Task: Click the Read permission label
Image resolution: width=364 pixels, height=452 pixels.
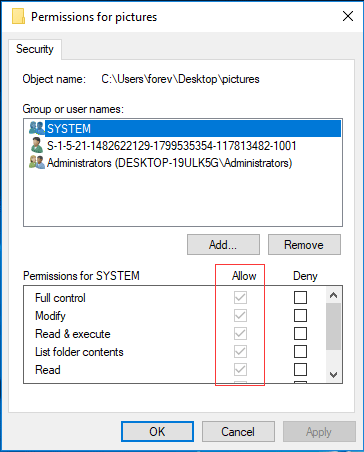Action: point(48,370)
